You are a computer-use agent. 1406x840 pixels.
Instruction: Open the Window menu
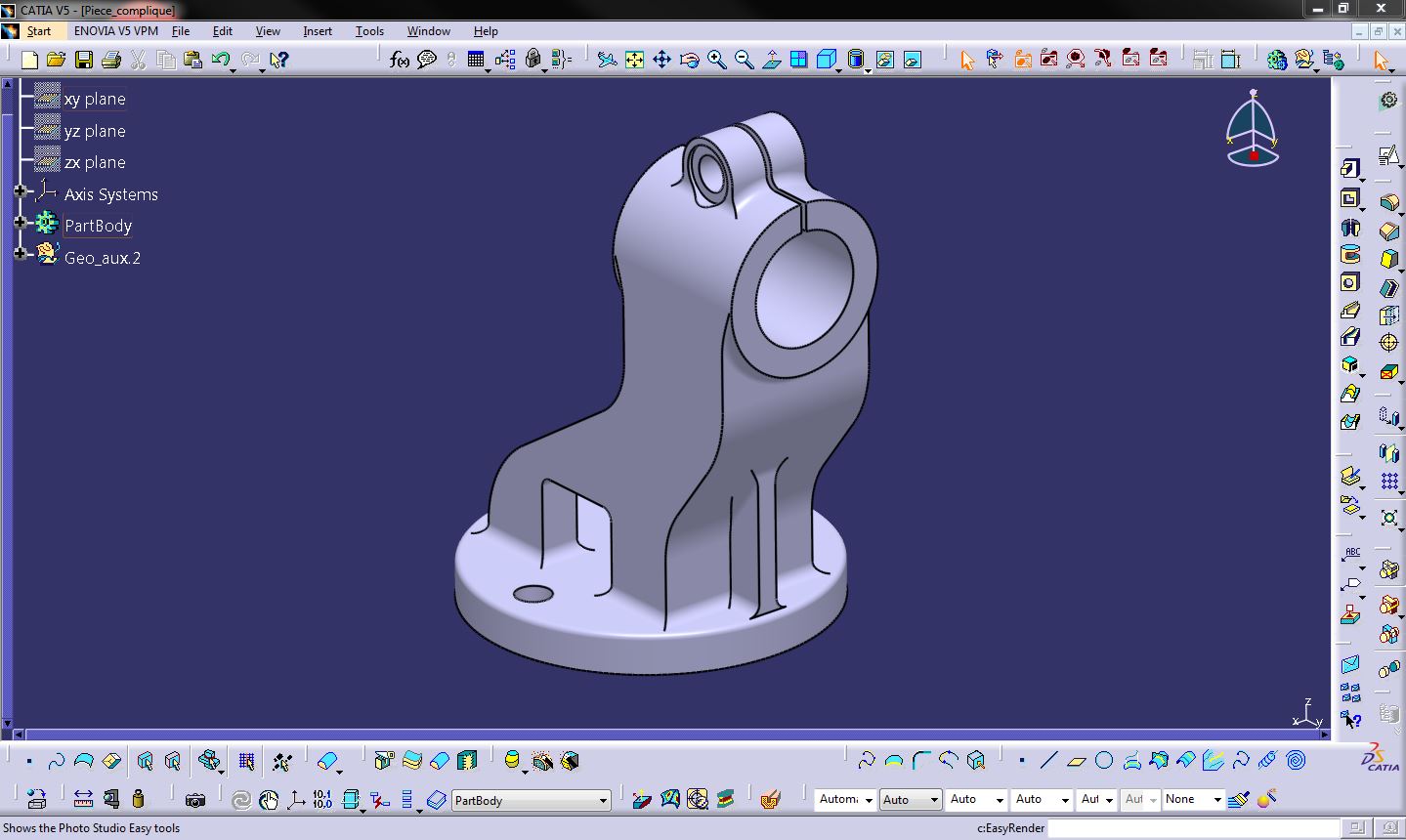(x=428, y=31)
